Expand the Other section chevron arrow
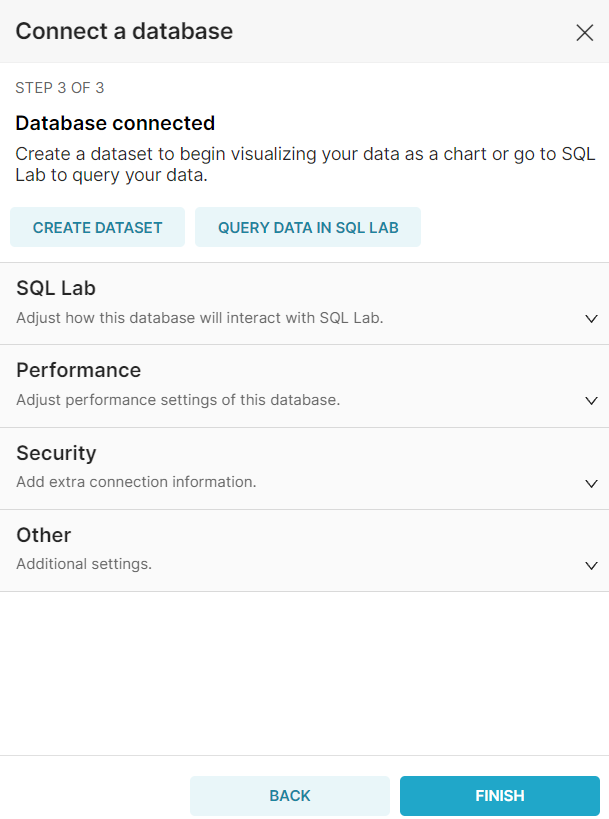 [591, 565]
